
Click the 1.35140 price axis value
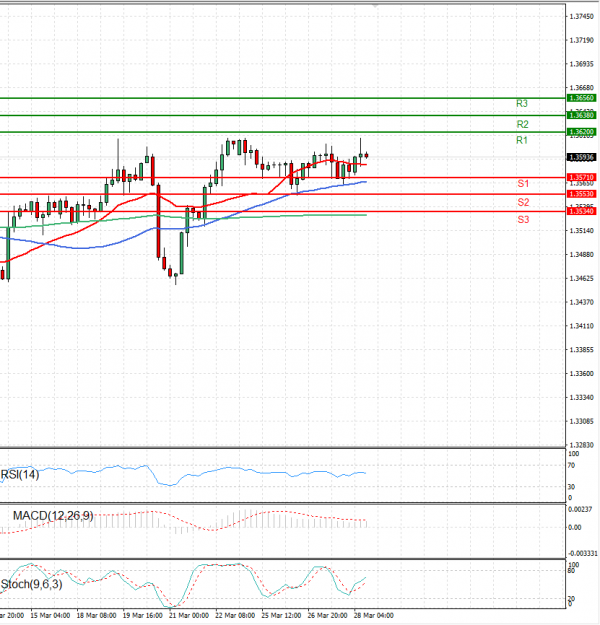[582, 231]
